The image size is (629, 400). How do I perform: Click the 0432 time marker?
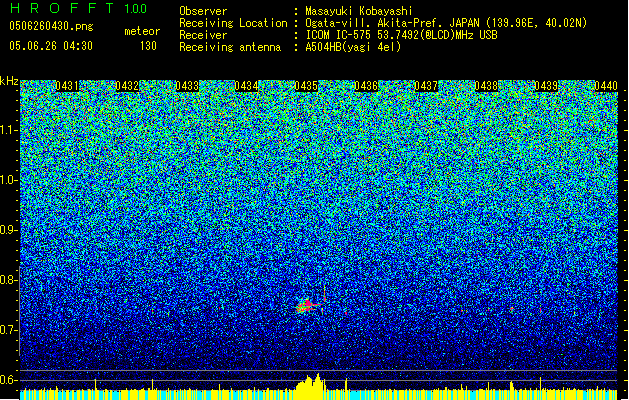(x=127, y=86)
